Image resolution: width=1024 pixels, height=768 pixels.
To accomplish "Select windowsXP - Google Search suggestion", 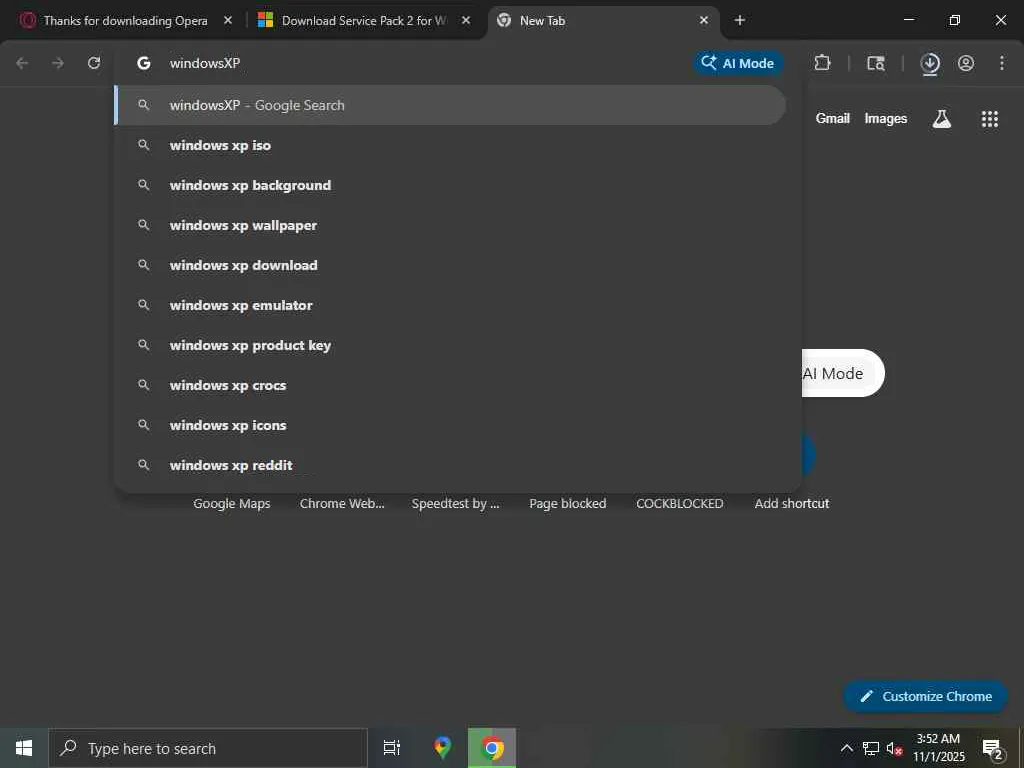I will tap(450, 105).
